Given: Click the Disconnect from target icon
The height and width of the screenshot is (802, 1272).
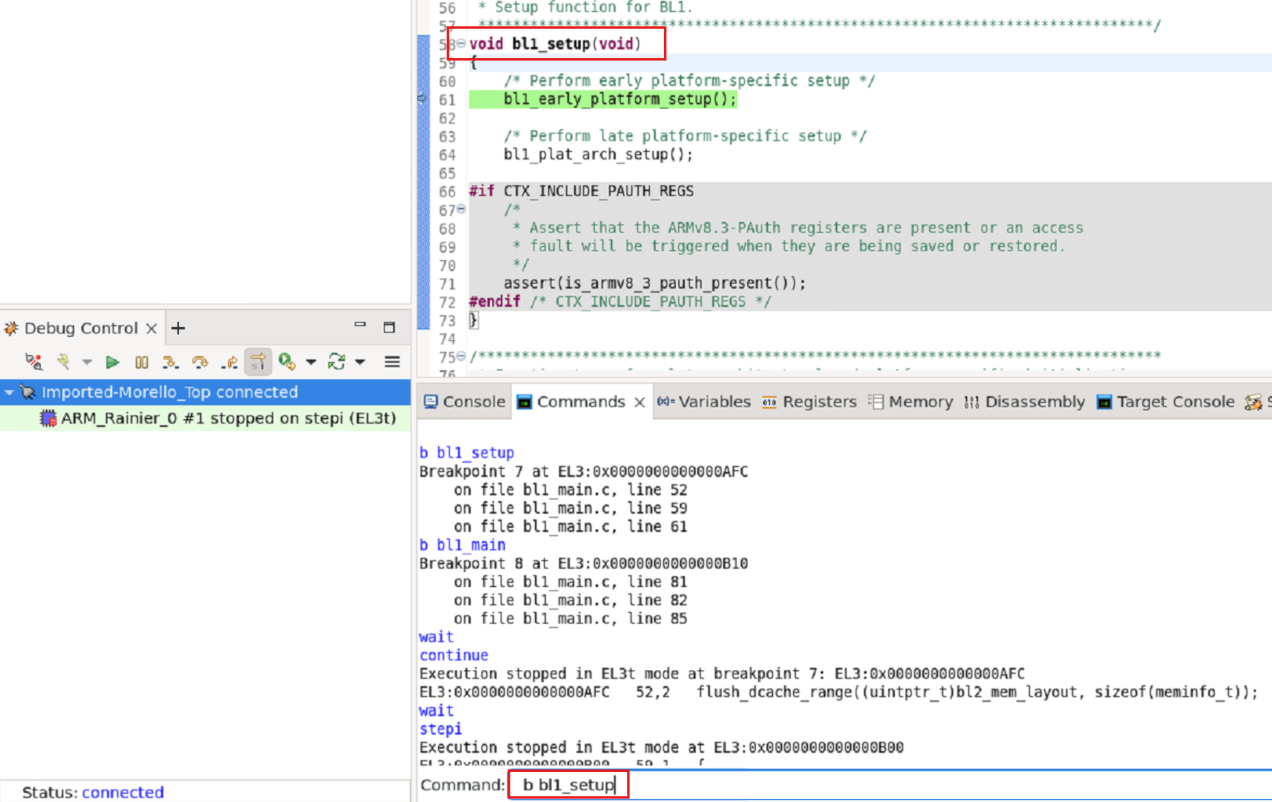Looking at the screenshot, I should click(33, 362).
